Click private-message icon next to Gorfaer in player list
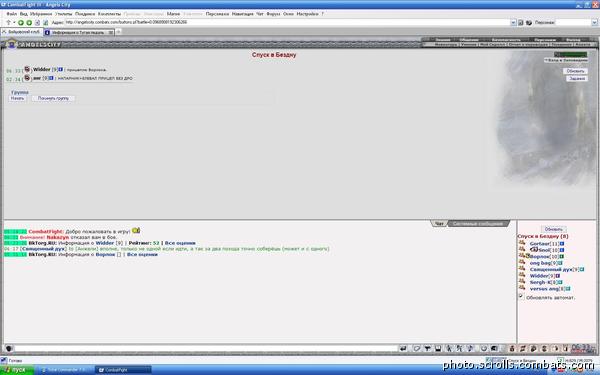600x375 pixels. (x=522, y=243)
